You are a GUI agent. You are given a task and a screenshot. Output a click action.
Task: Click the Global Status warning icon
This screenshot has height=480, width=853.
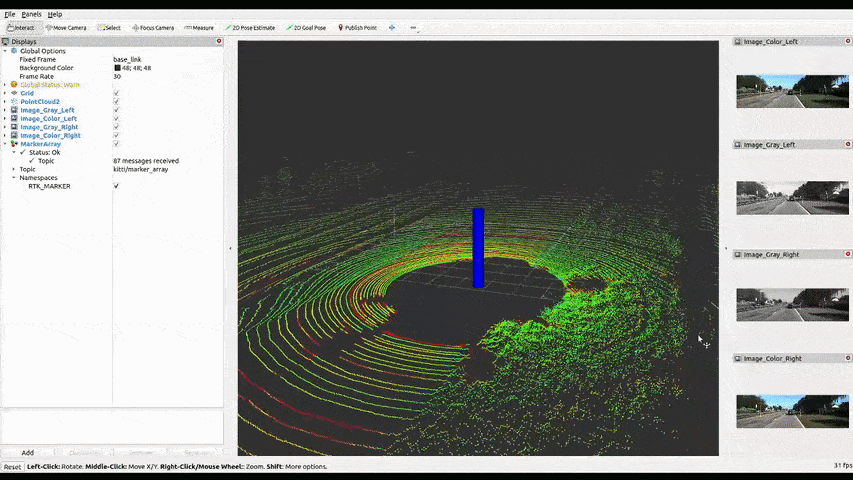14,84
